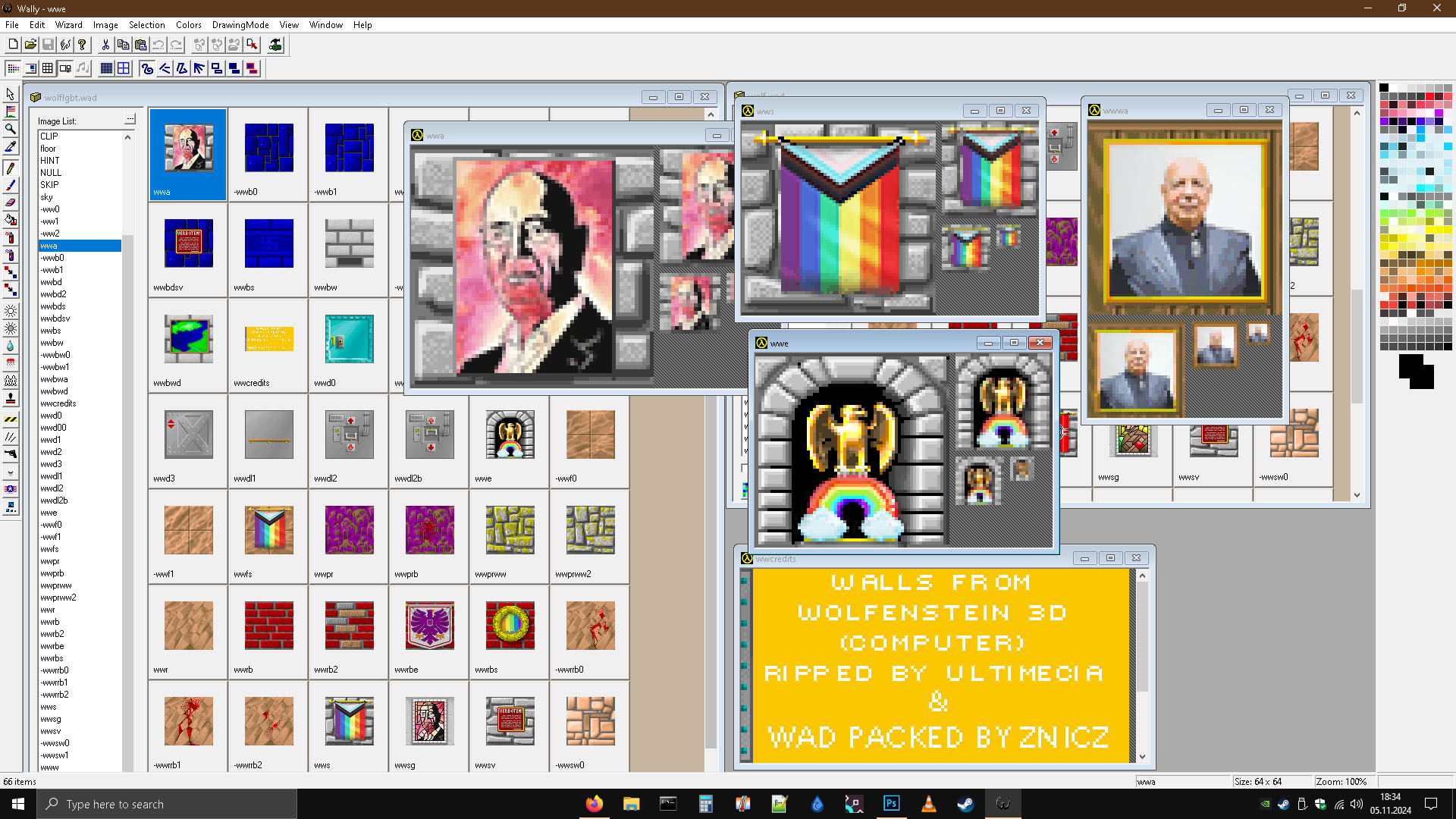Click the Save floppy disk icon

click(x=48, y=45)
